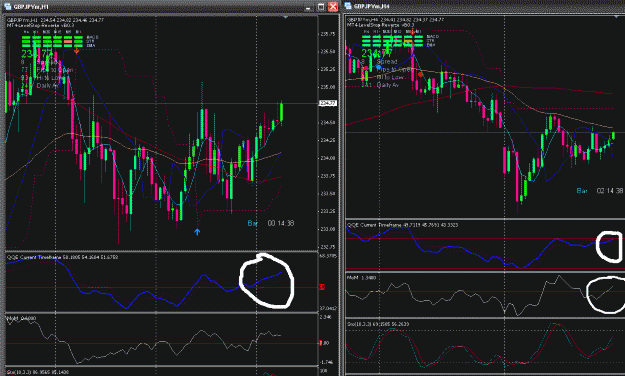Image resolution: width=625 pixels, height=376 pixels.
Task: Maximize the GBPJPYm,H1 chart window
Action: 321,7
